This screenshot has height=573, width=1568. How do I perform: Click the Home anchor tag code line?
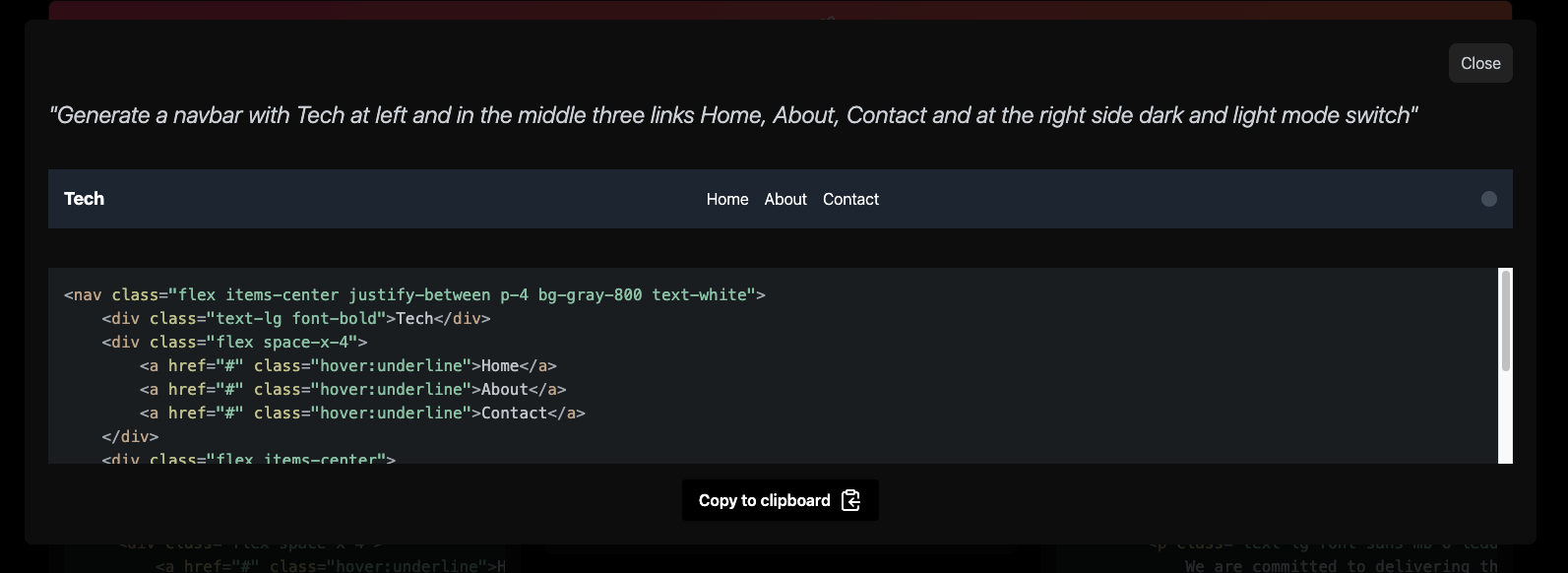(x=348, y=365)
